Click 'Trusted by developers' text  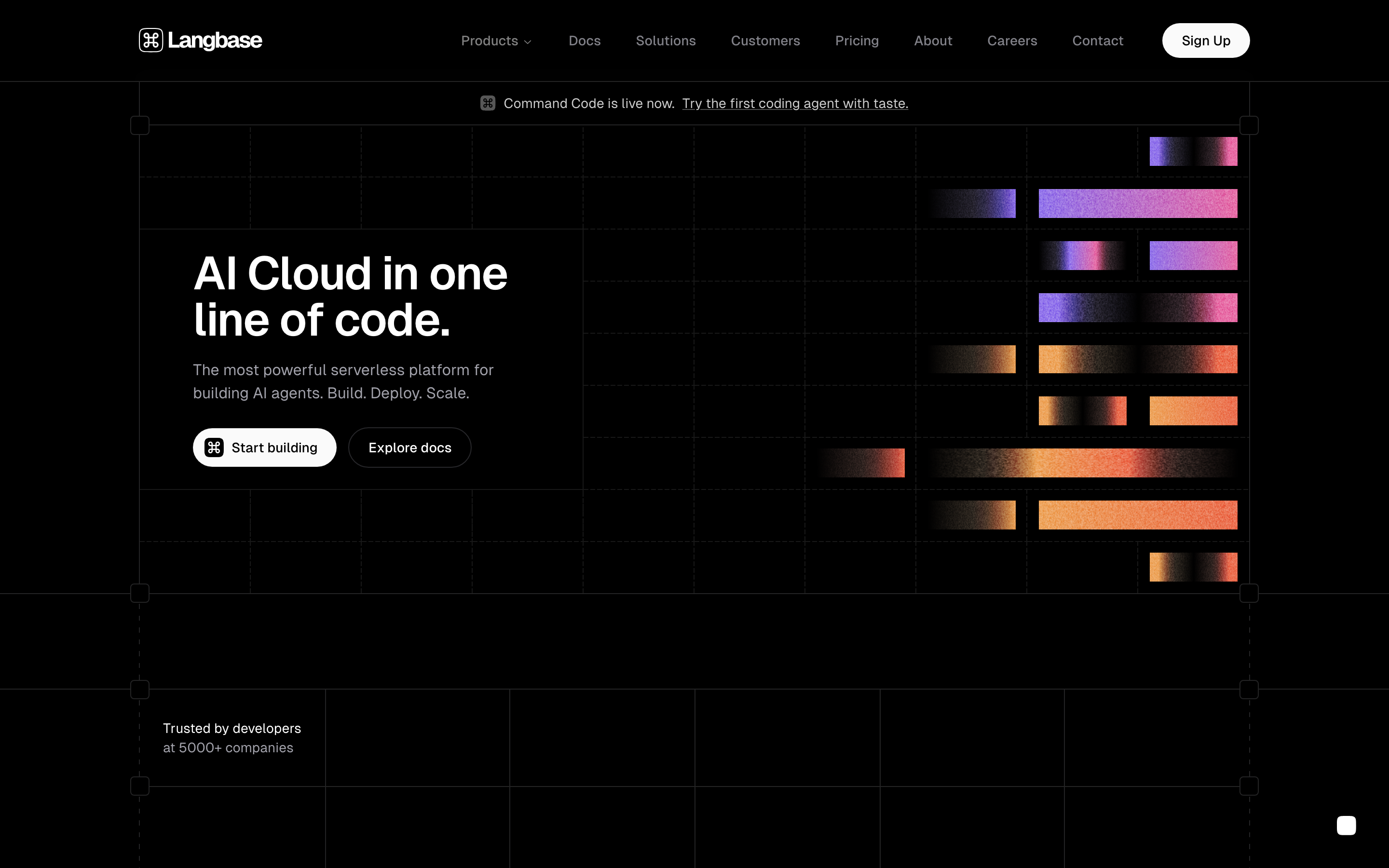click(x=232, y=729)
